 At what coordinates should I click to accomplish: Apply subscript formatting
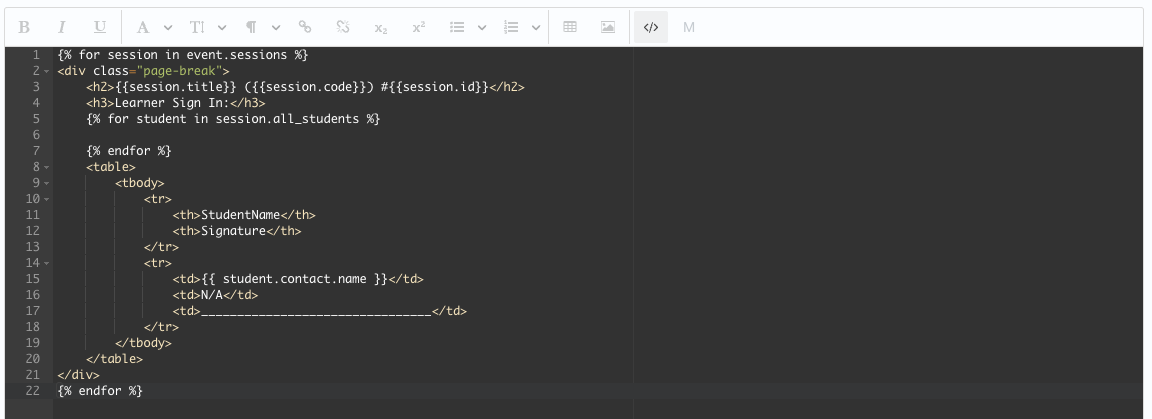[381, 27]
